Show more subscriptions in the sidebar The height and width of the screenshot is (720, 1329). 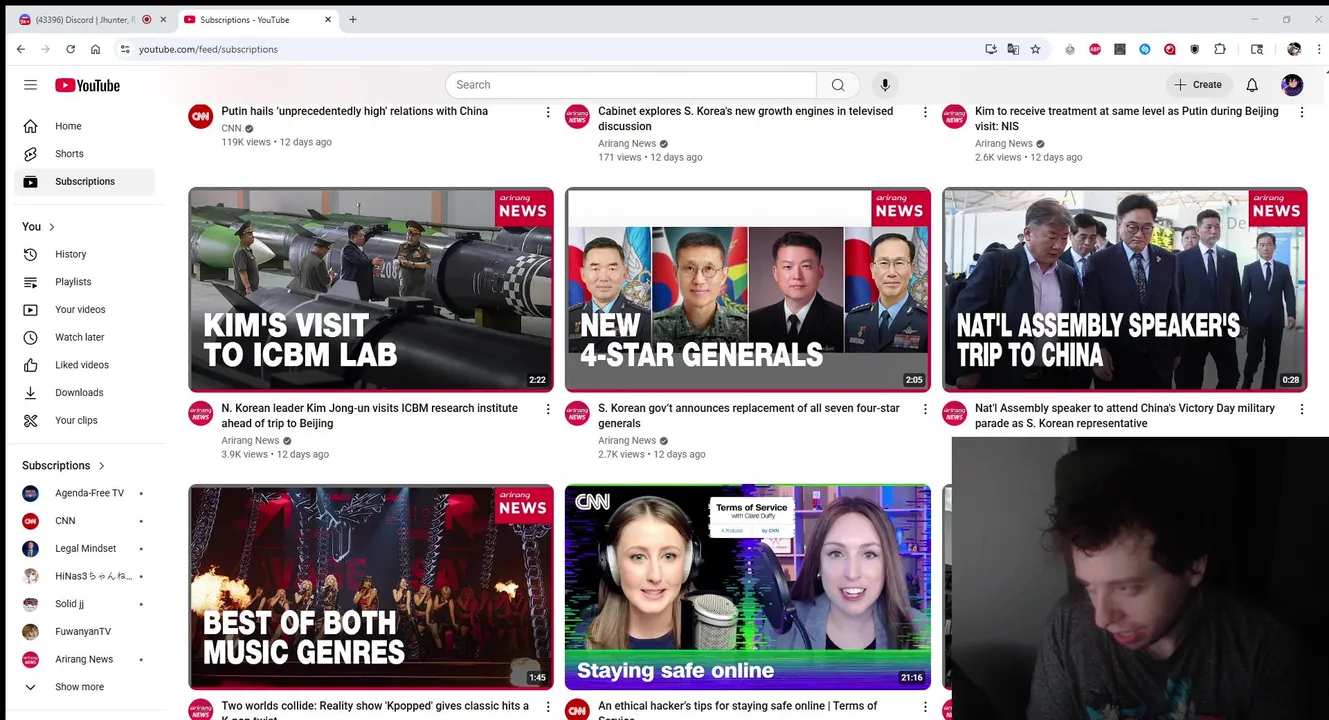tap(86, 687)
